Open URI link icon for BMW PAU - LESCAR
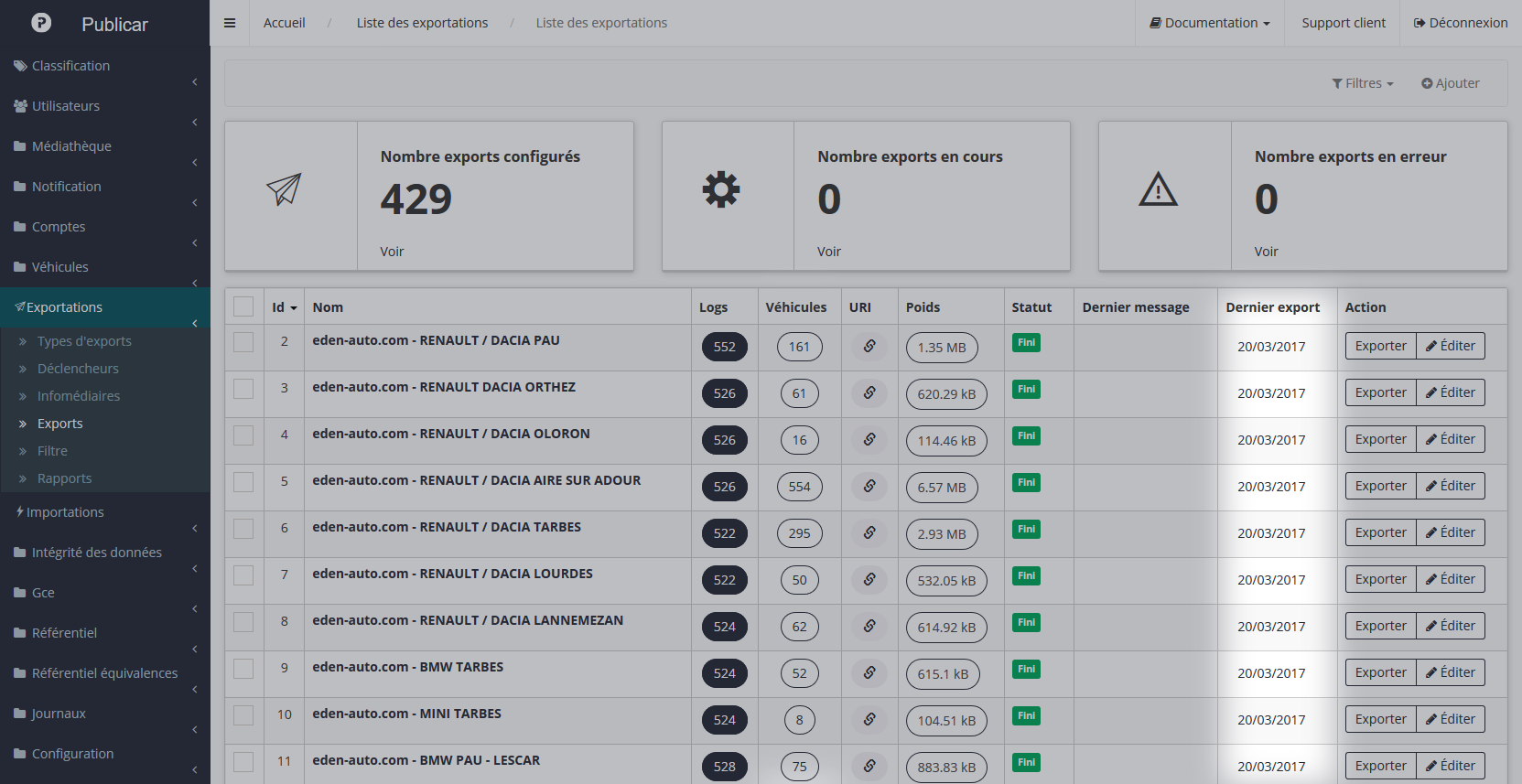Viewport: 1522px width, 784px height. point(869,766)
